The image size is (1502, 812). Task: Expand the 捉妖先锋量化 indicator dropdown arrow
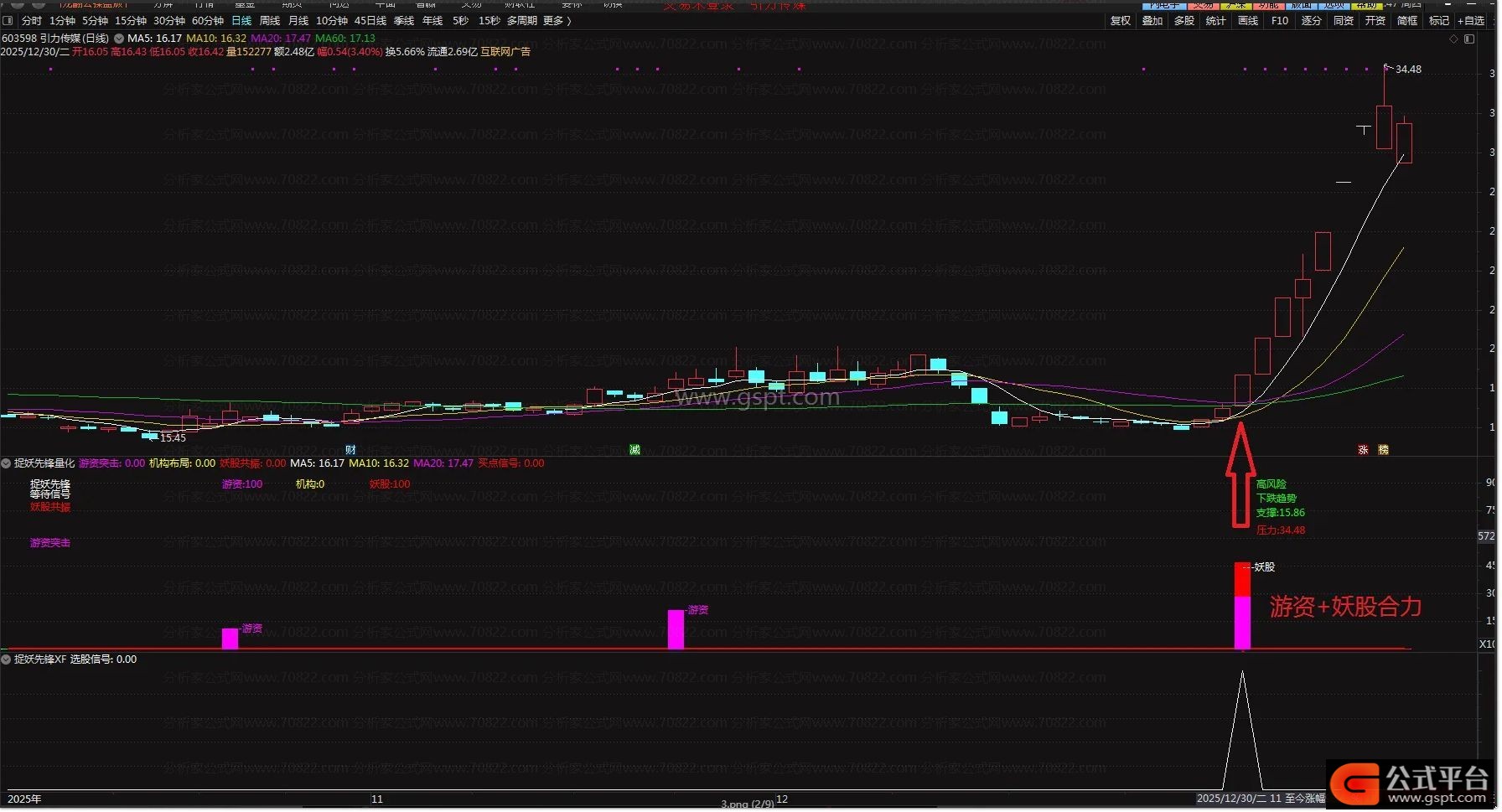pyautogui.click(x=6, y=463)
